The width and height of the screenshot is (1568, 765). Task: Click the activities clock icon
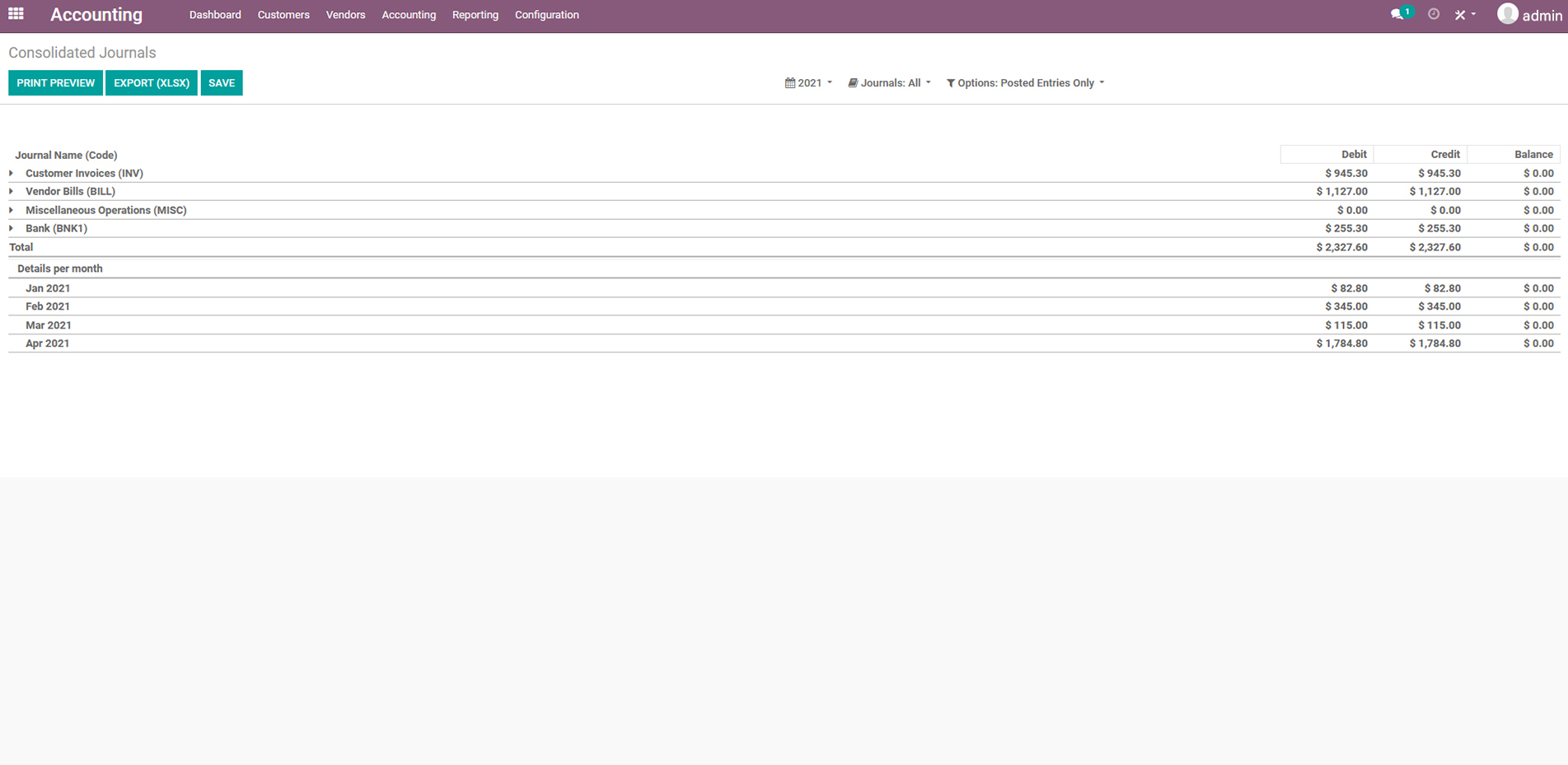pyautogui.click(x=1434, y=15)
